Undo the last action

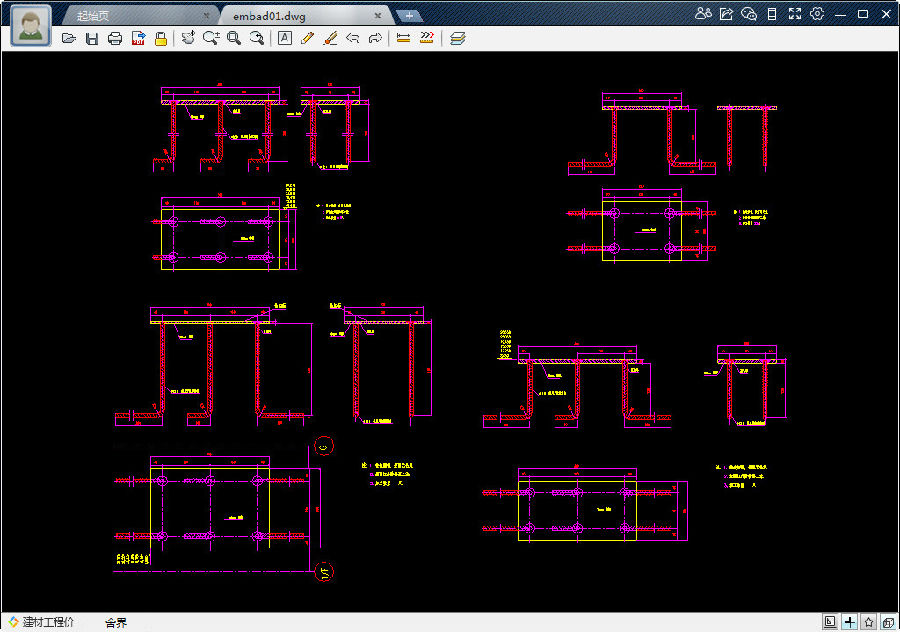pyautogui.click(x=352, y=38)
